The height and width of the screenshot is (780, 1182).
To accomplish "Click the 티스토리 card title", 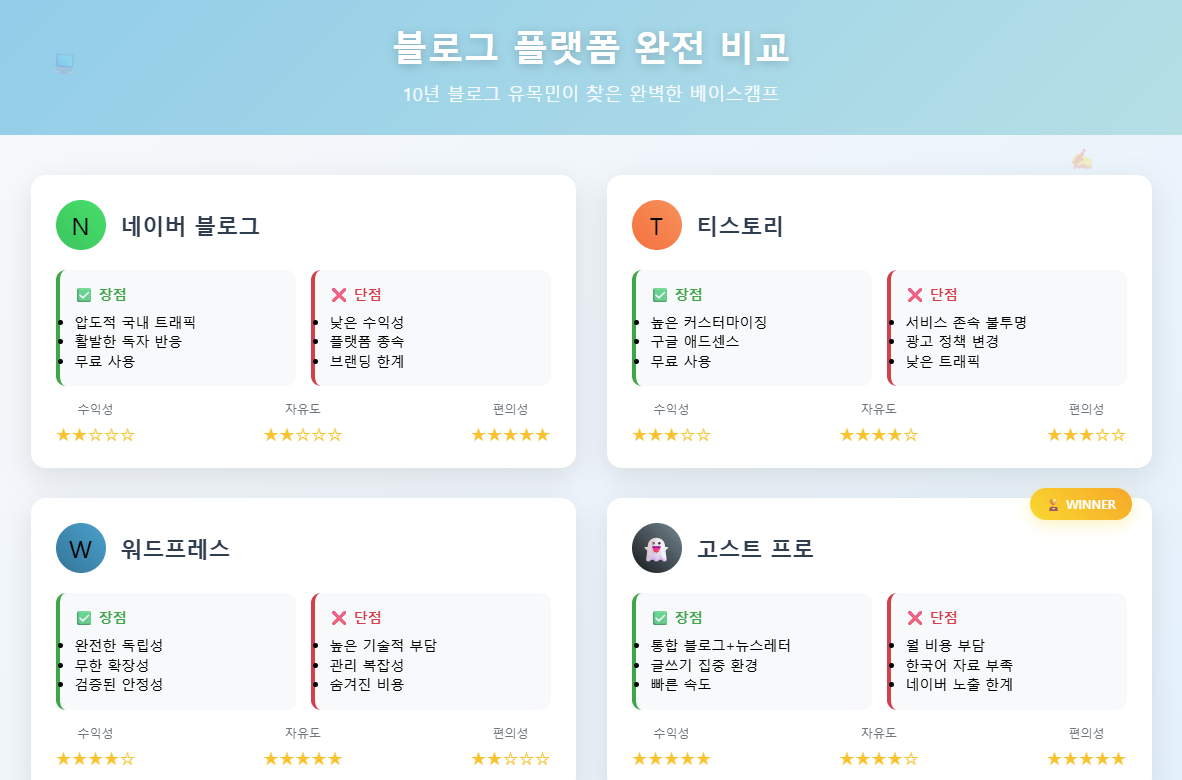I will (x=738, y=225).
